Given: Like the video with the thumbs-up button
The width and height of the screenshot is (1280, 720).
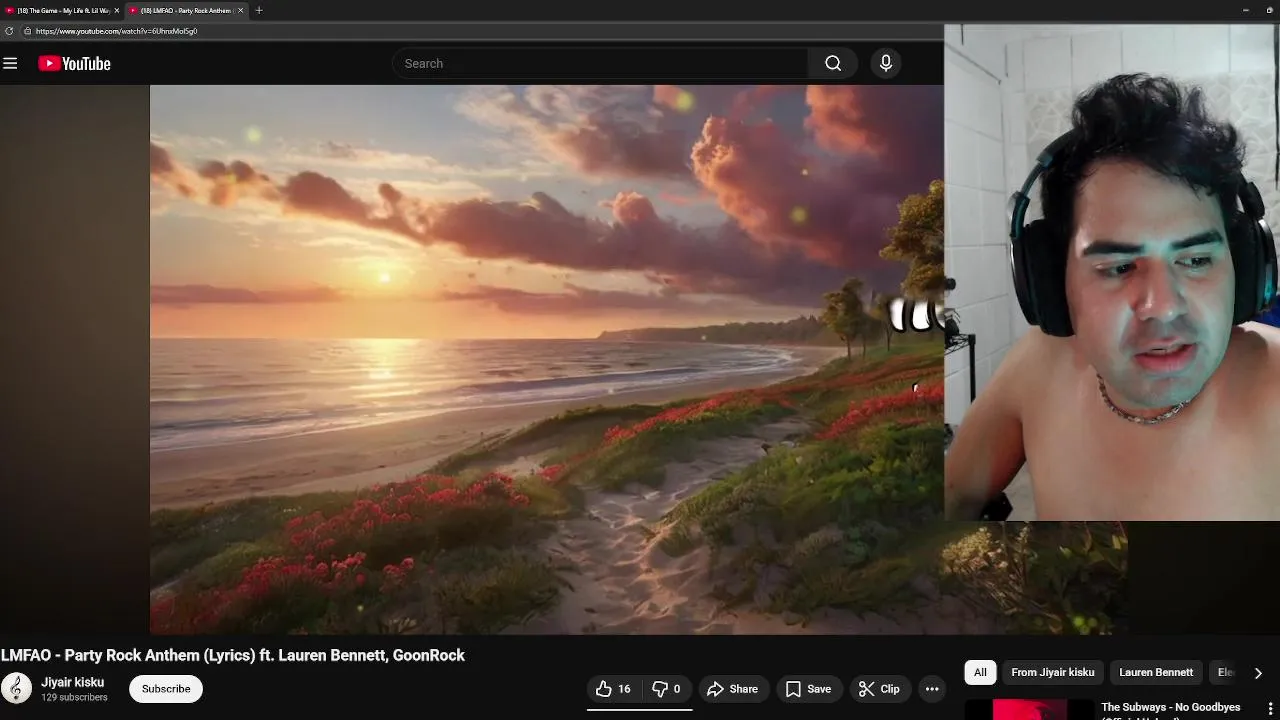Looking at the screenshot, I should click(613, 689).
